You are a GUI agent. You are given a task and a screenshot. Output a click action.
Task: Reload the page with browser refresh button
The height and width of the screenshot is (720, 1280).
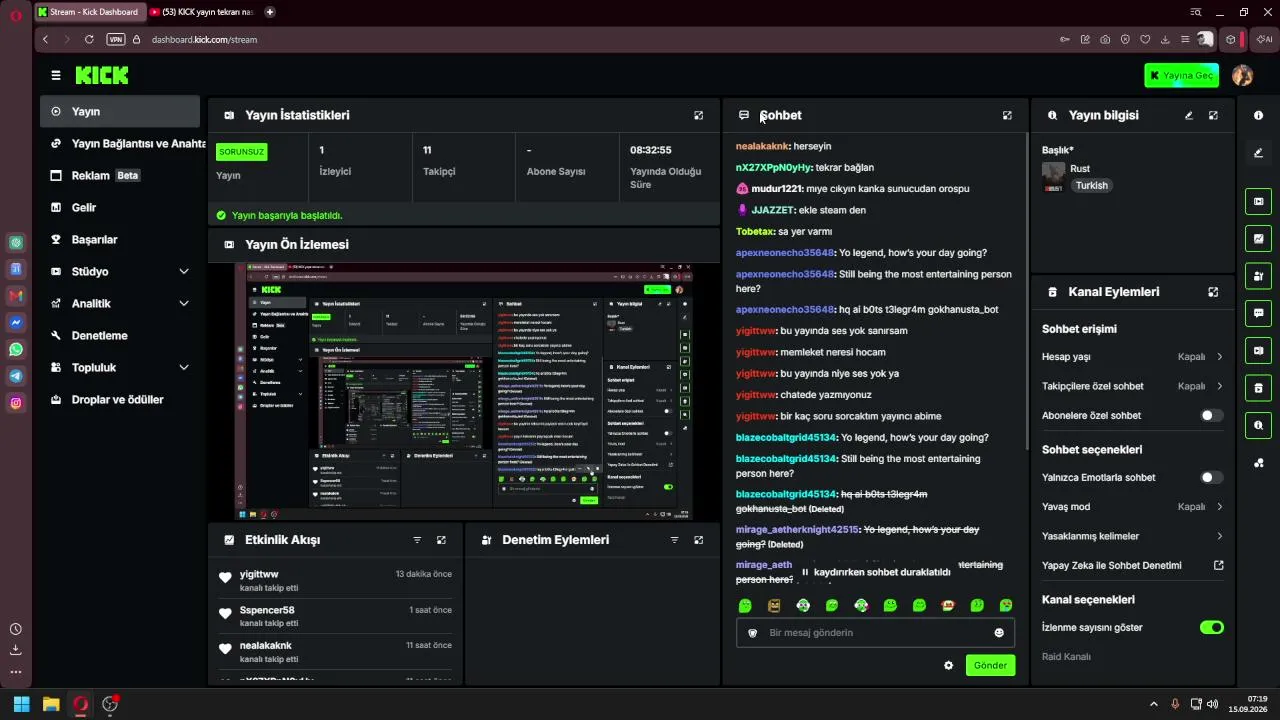point(89,39)
